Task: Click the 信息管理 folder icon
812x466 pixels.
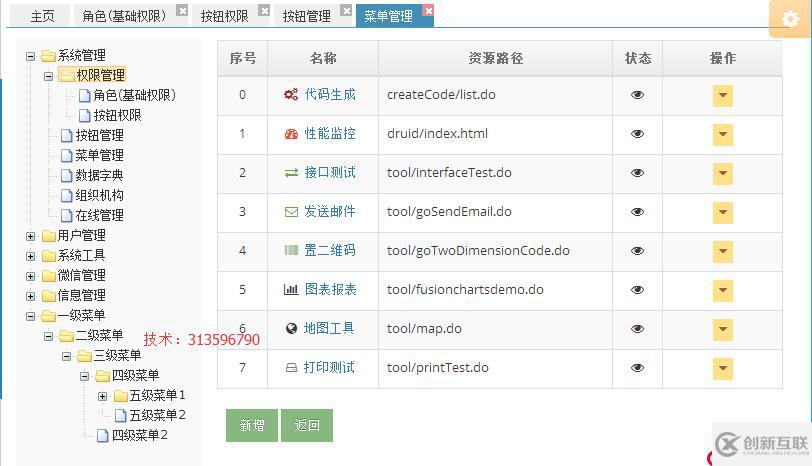Action: click(x=49, y=296)
